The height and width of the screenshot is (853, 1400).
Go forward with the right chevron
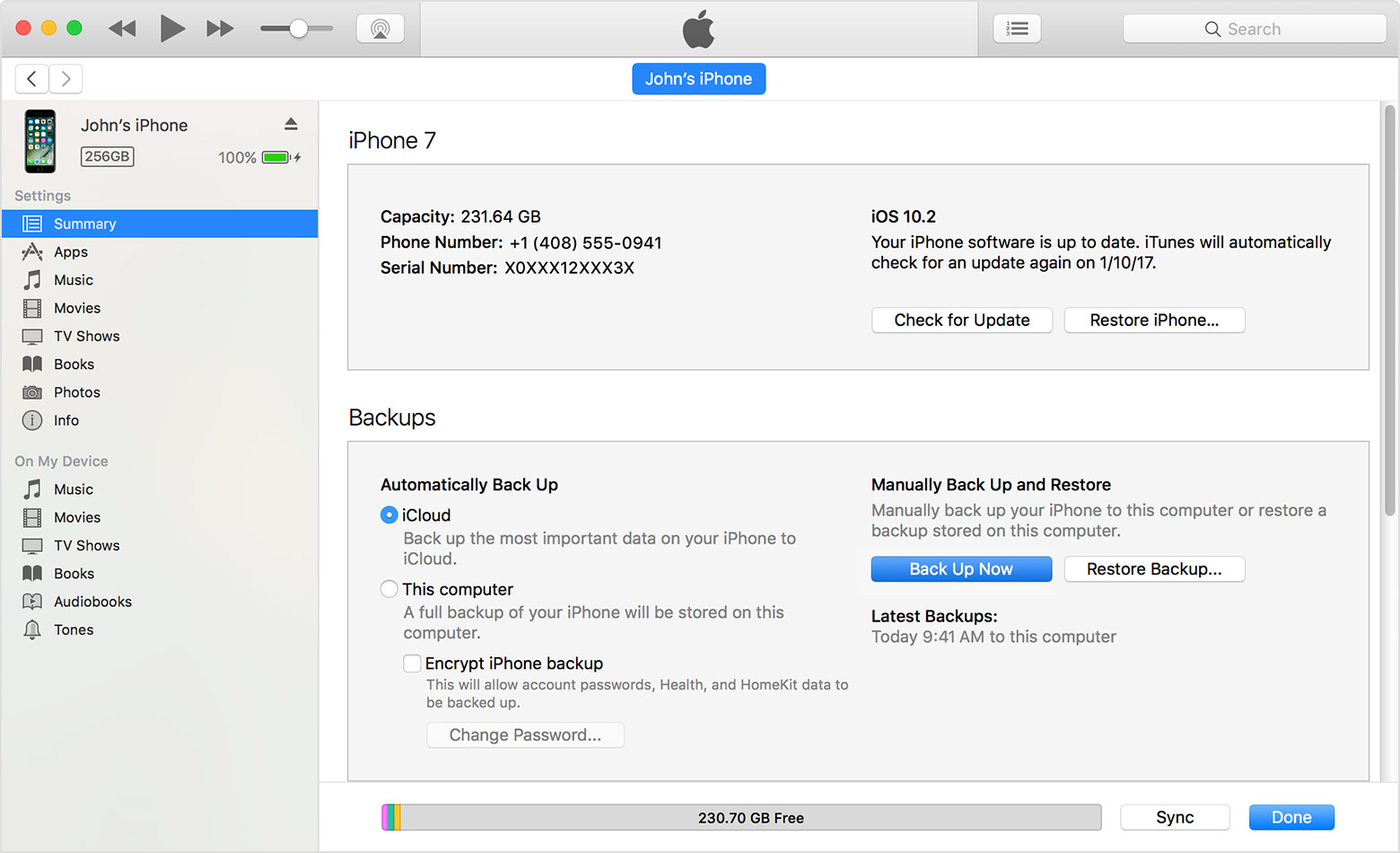click(66, 79)
